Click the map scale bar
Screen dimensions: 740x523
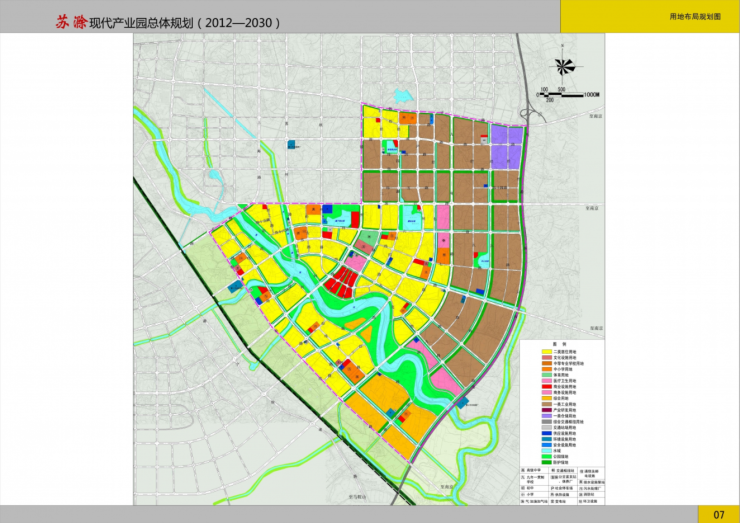tap(562, 95)
